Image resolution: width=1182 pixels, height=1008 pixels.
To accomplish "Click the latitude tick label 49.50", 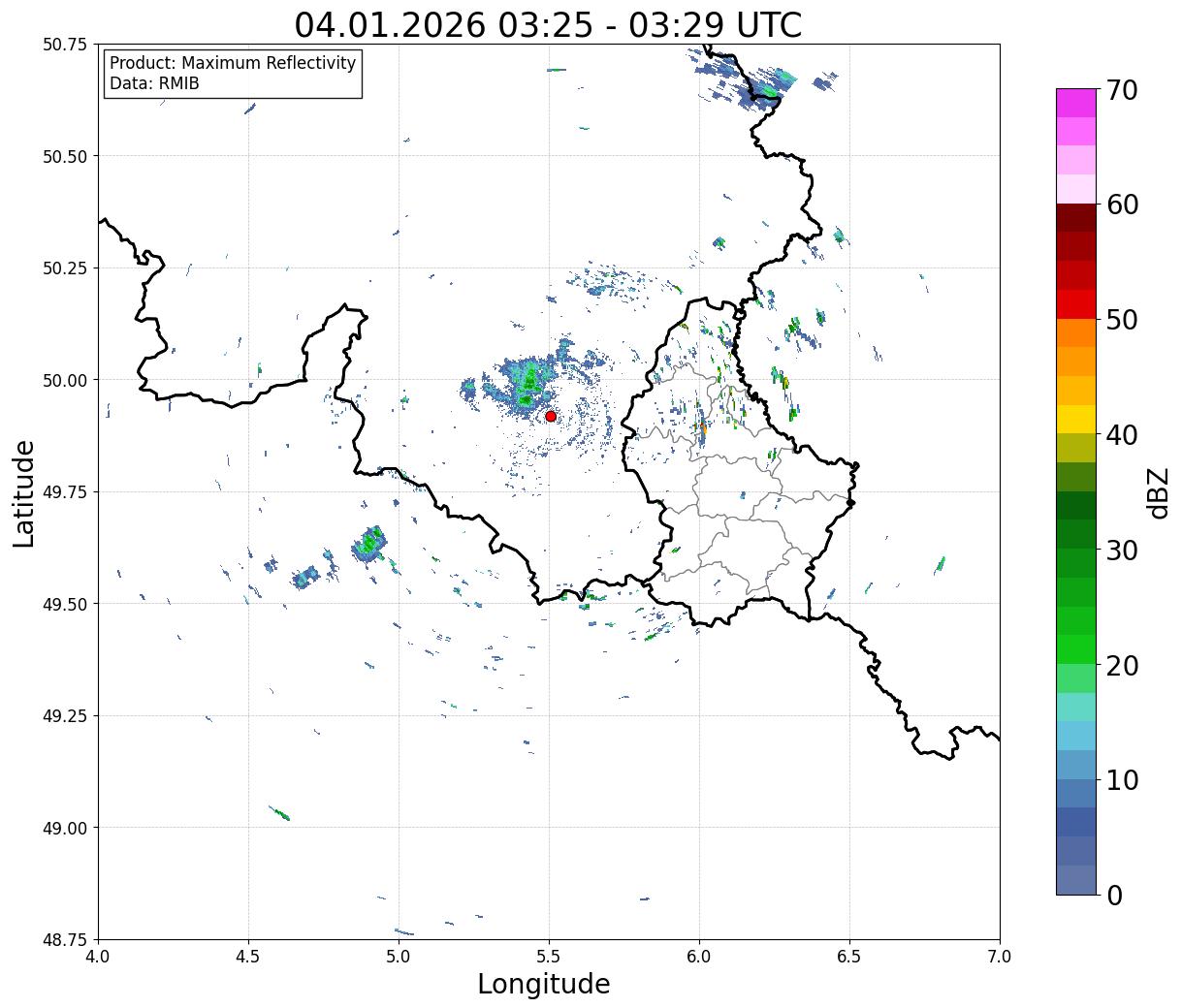I will tap(64, 604).
